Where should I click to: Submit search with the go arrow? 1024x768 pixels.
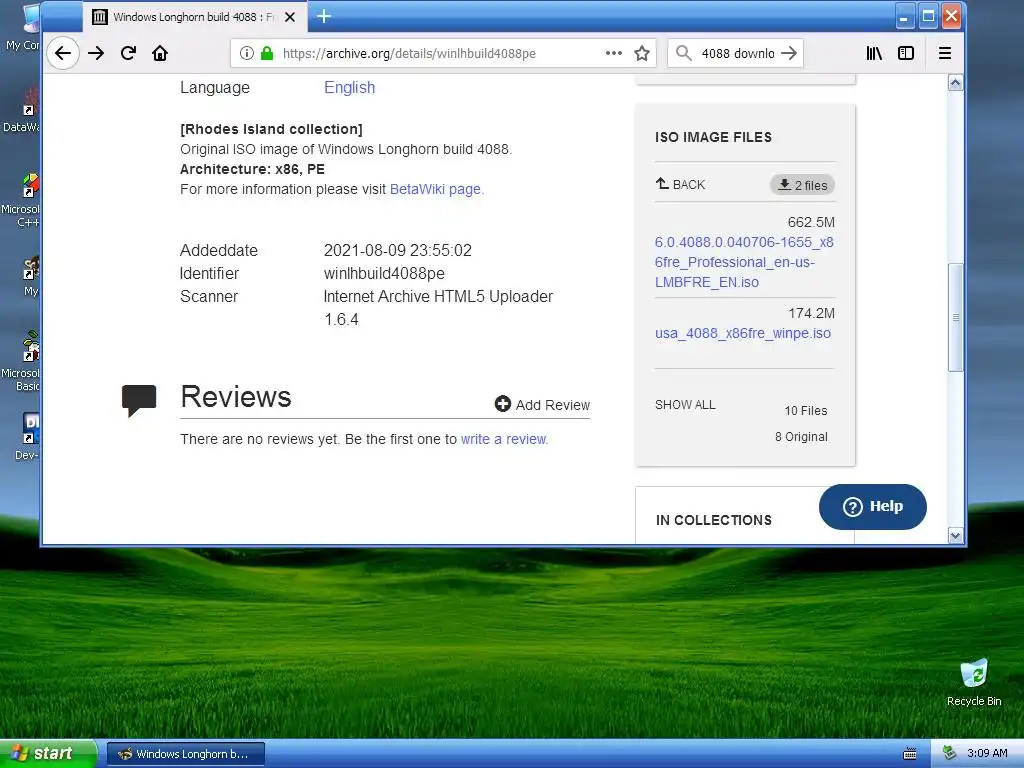(789, 53)
